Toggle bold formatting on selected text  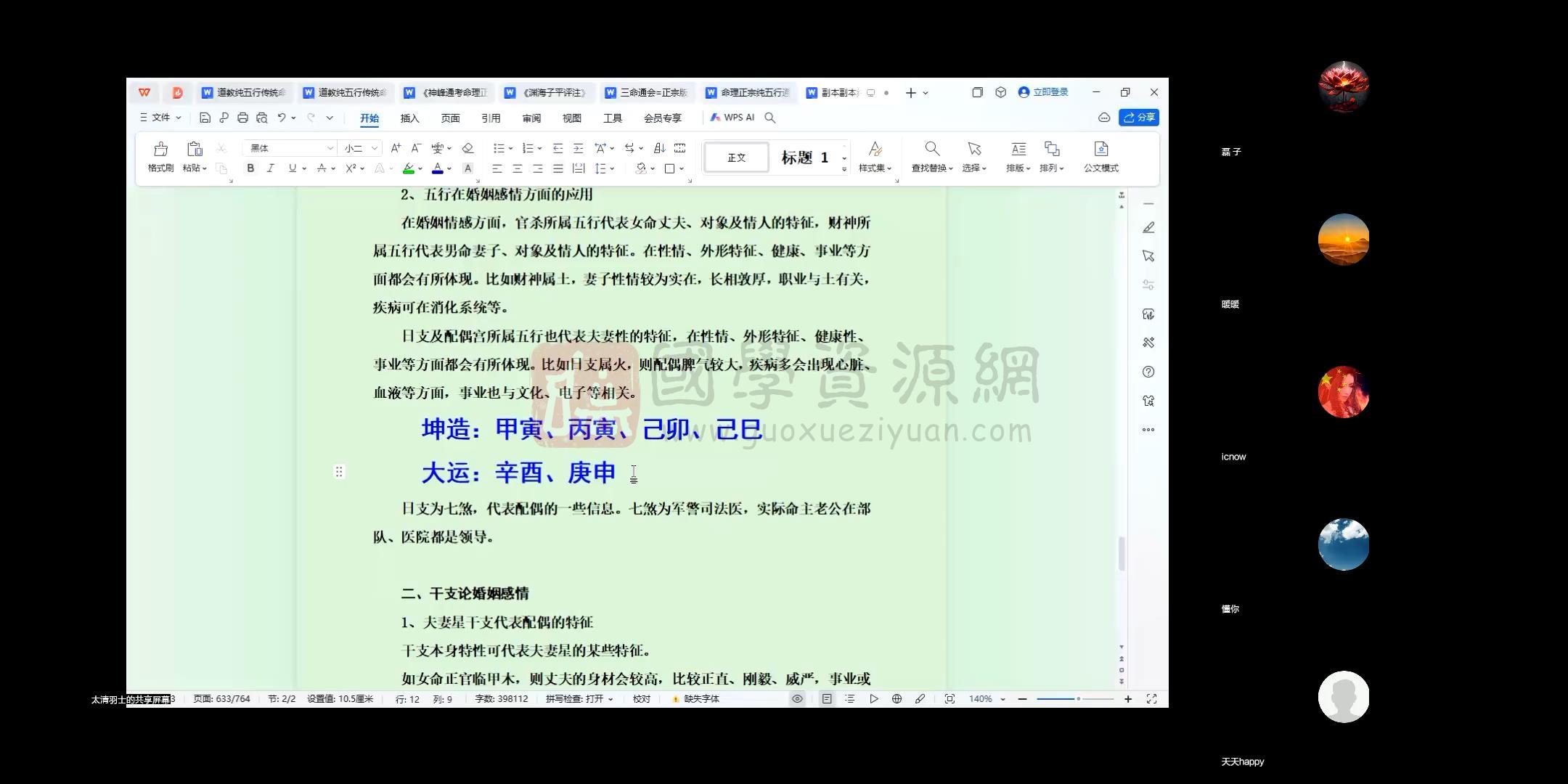click(x=250, y=168)
